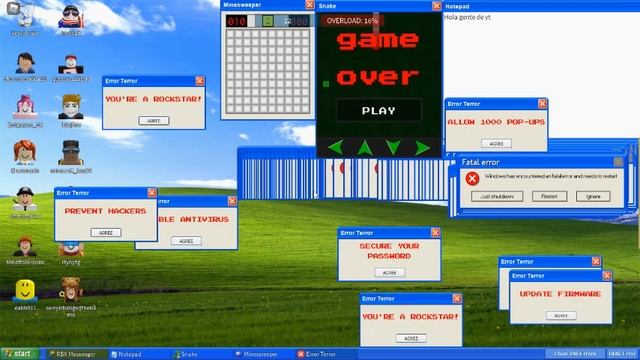Click the Notepad window title bar
The width and height of the screenshot is (640, 360).
(x=541, y=6)
